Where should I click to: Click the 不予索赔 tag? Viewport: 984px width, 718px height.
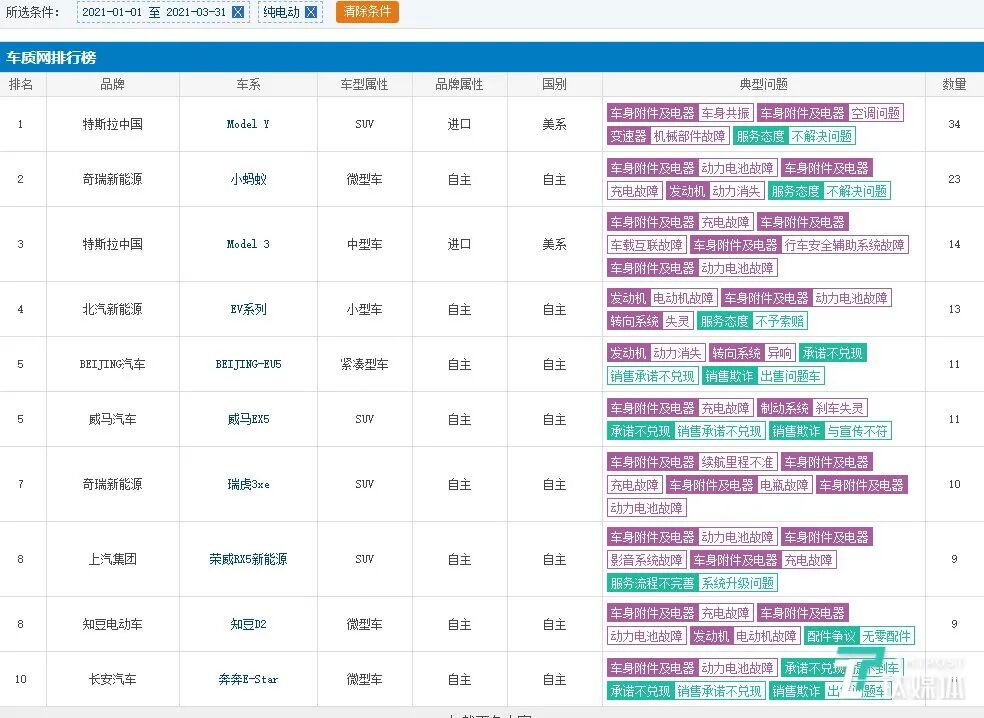pyautogui.click(x=779, y=321)
